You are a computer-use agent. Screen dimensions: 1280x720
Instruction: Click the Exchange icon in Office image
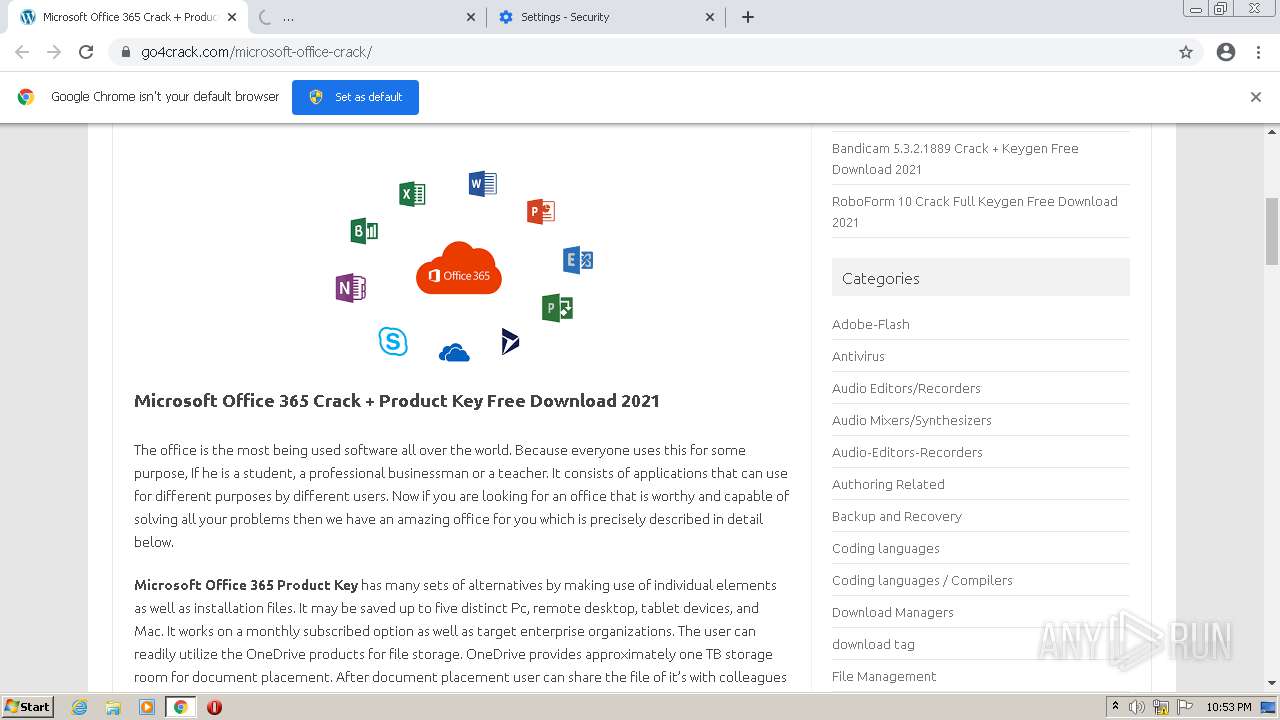point(578,260)
